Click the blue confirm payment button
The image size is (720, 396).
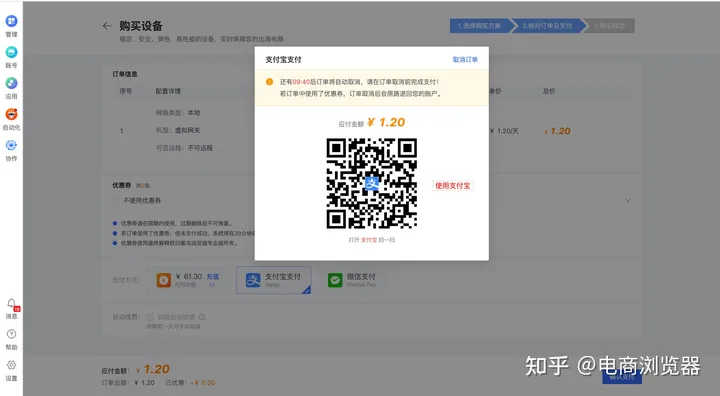click(622, 377)
